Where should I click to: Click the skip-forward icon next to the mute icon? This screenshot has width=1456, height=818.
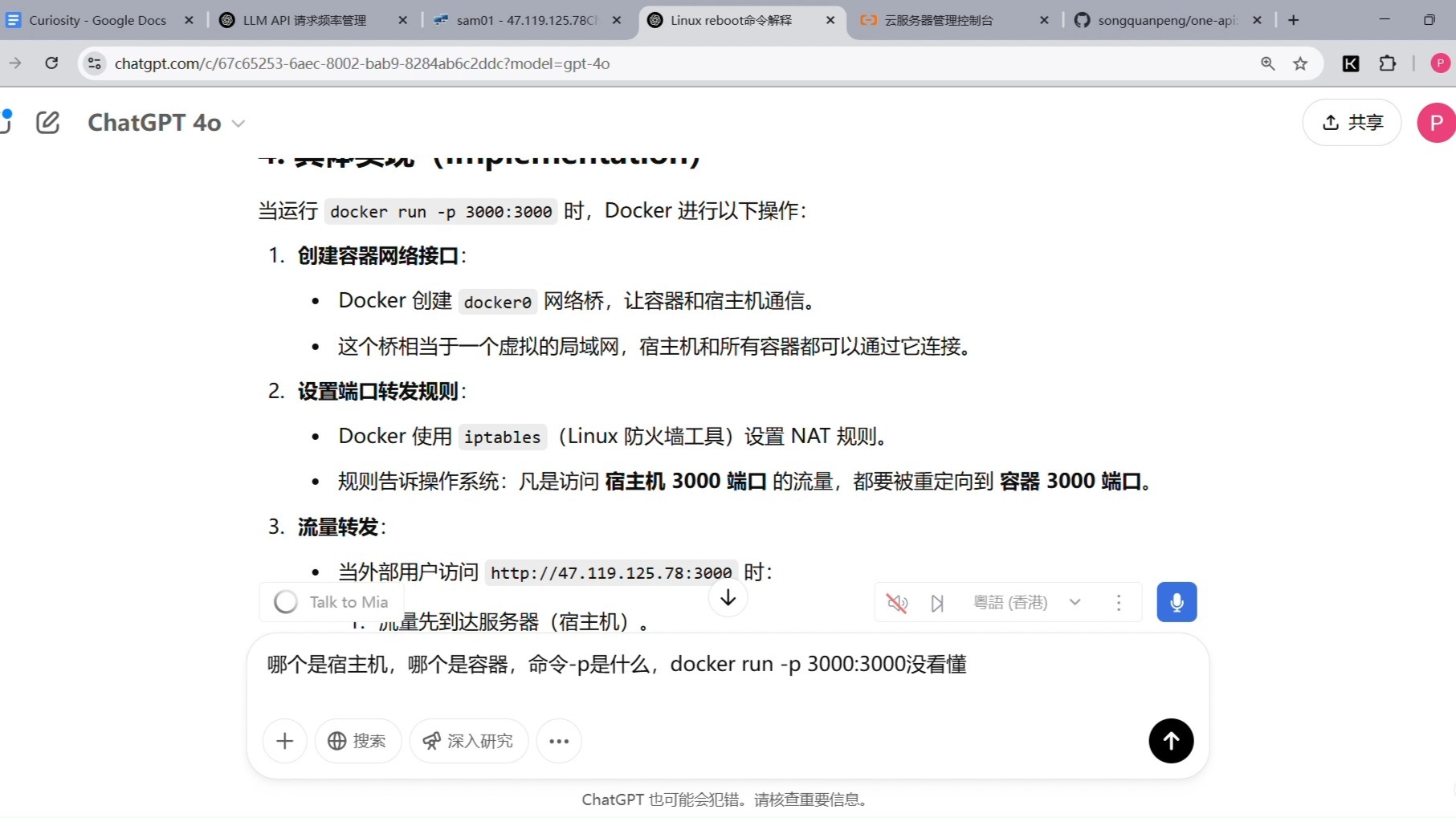coord(936,601)
